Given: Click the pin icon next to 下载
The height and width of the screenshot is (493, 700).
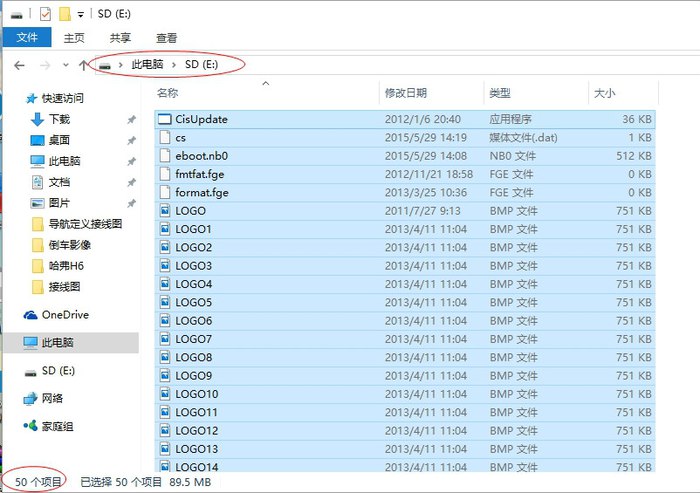Looking at the screenshot, I should [131, 120].
